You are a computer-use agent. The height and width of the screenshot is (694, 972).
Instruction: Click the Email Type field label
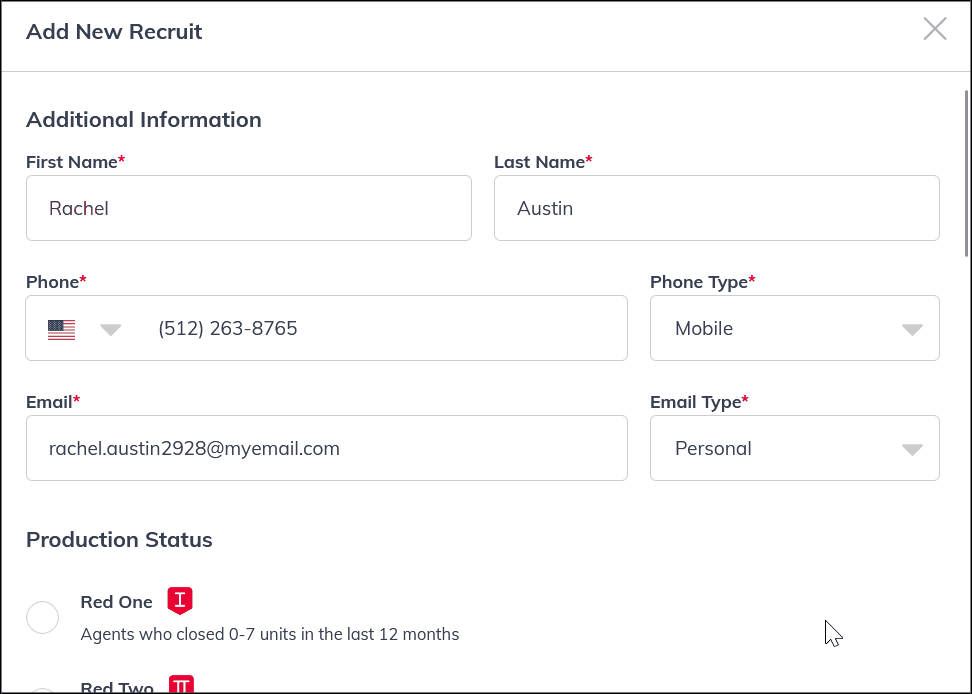pyautogui.click(x=698, y=402)
